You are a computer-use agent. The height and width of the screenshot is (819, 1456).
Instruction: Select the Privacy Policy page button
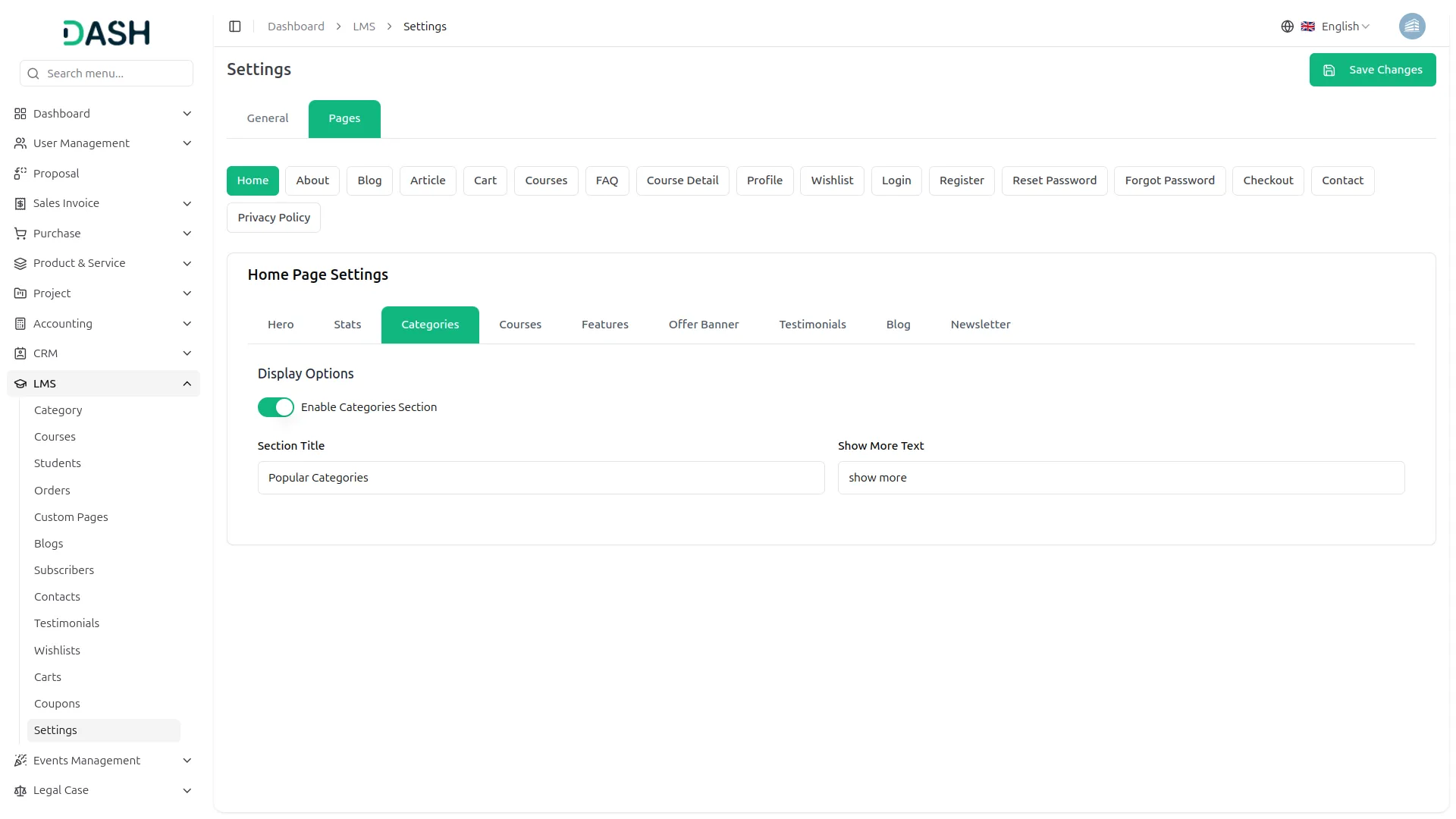pos(274,218)
